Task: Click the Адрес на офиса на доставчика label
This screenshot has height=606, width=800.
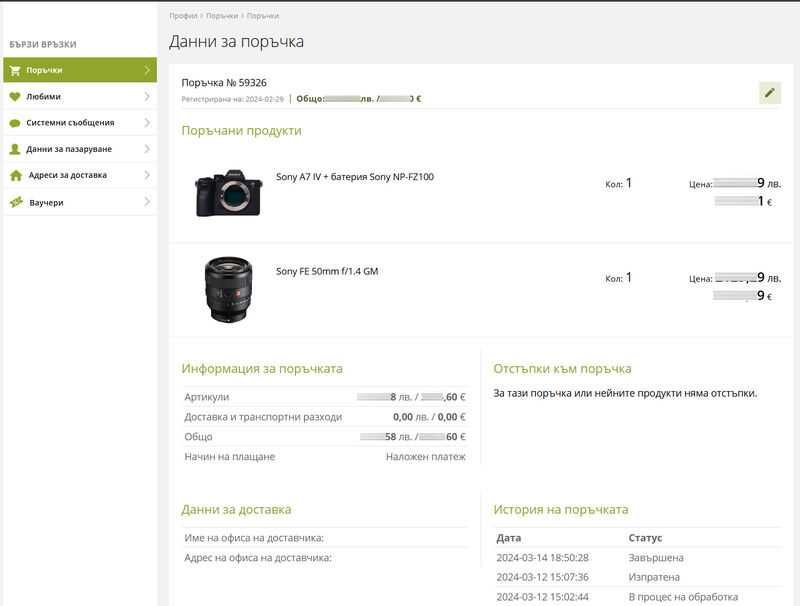Action: (258, 558)
